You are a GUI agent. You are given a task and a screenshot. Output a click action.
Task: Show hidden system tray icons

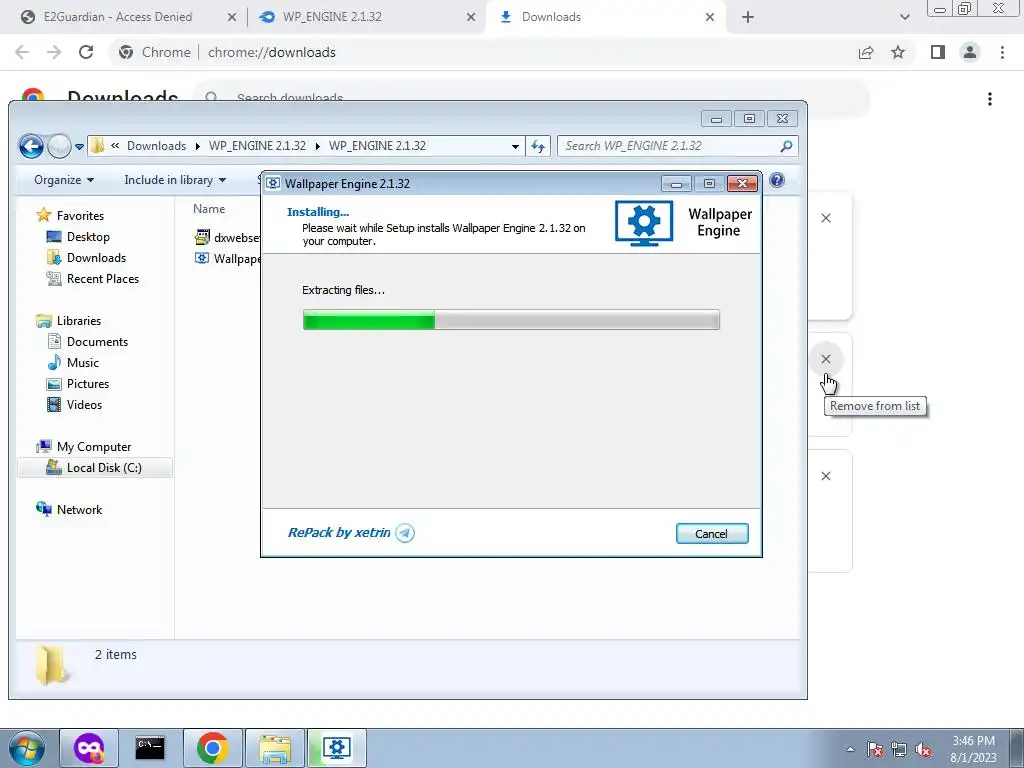point(850,749)
